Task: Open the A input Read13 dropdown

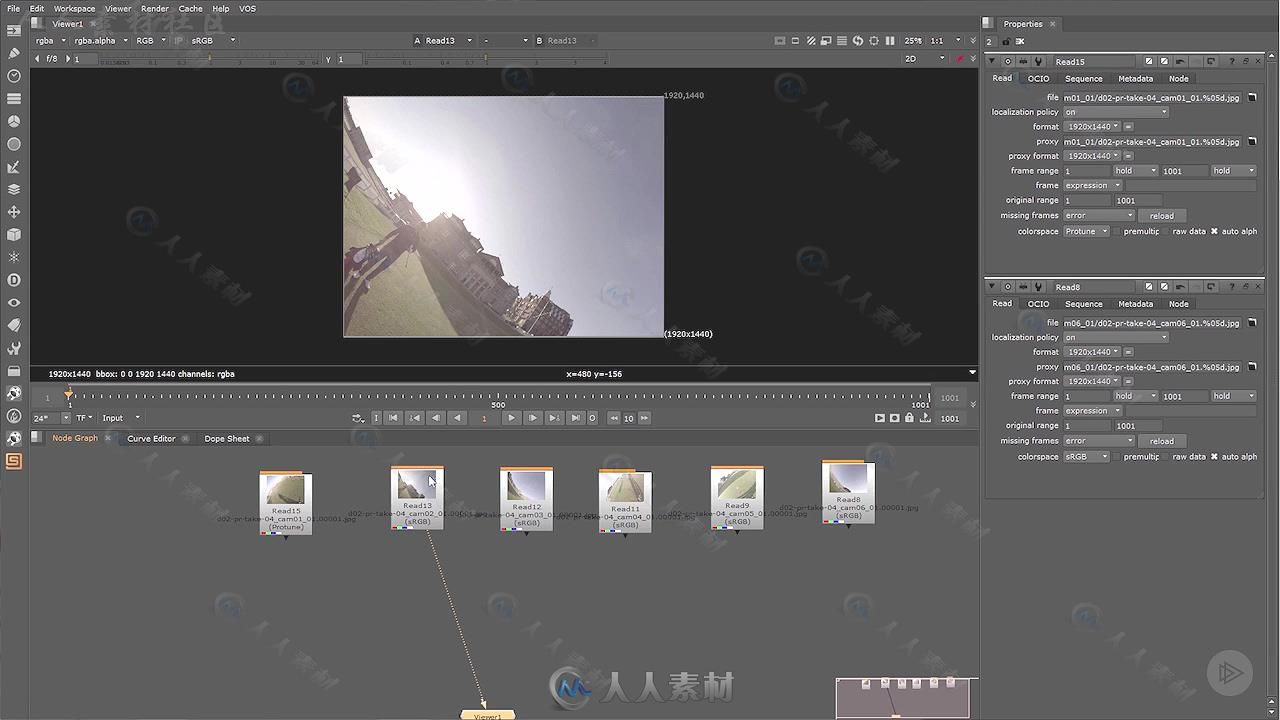Action: (443, 41)
